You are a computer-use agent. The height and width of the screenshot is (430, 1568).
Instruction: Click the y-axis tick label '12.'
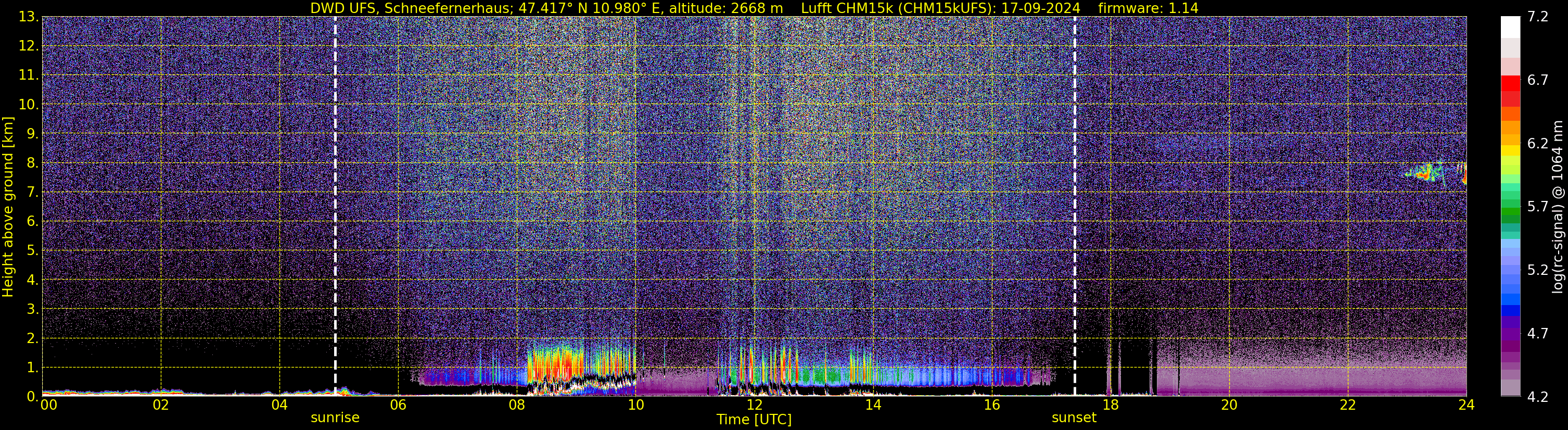[x=29, y=46]
